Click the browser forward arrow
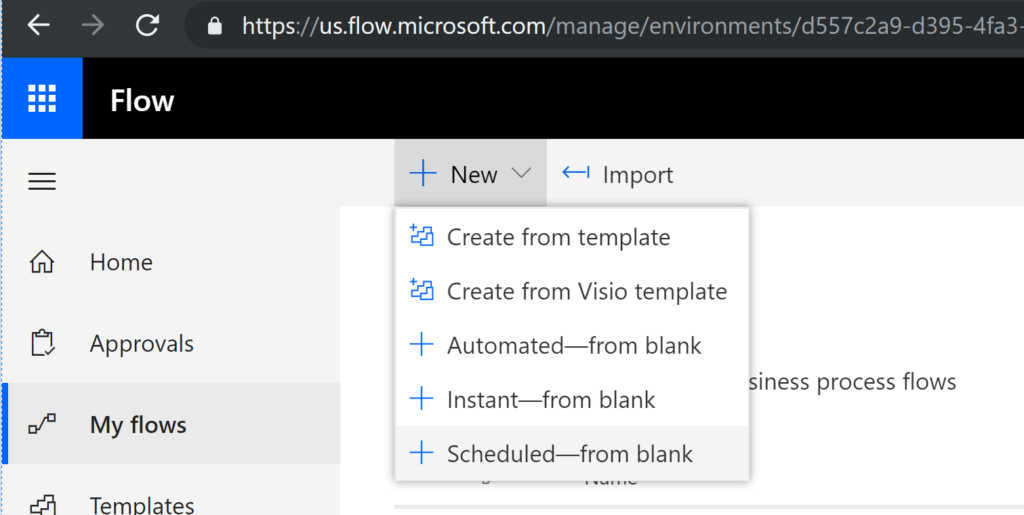The image size is (1024, 515). click(x=92, y=25)
